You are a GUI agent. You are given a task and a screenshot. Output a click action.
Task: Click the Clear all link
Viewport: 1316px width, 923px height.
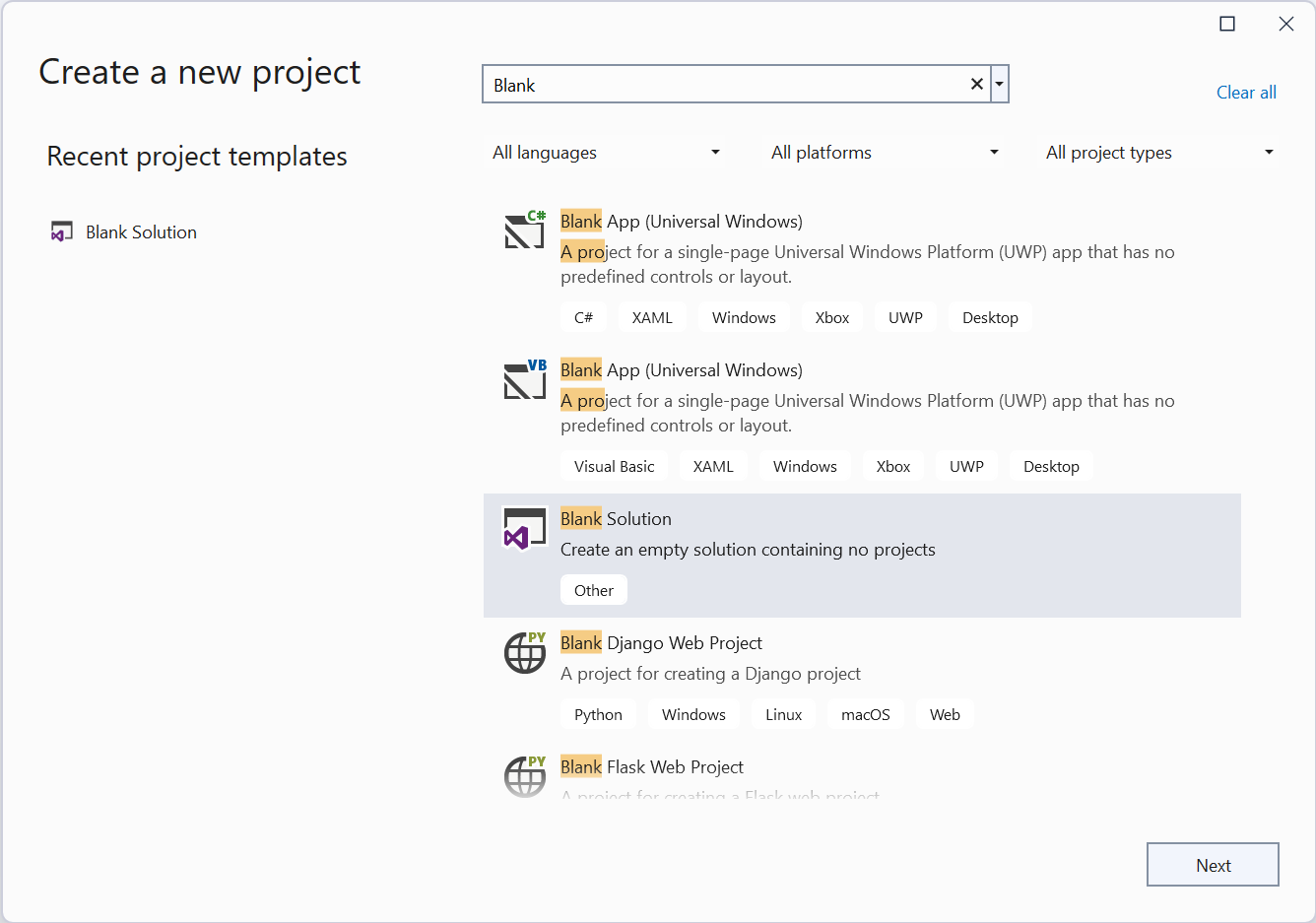pyautogui.click(x=1246, y=93)
